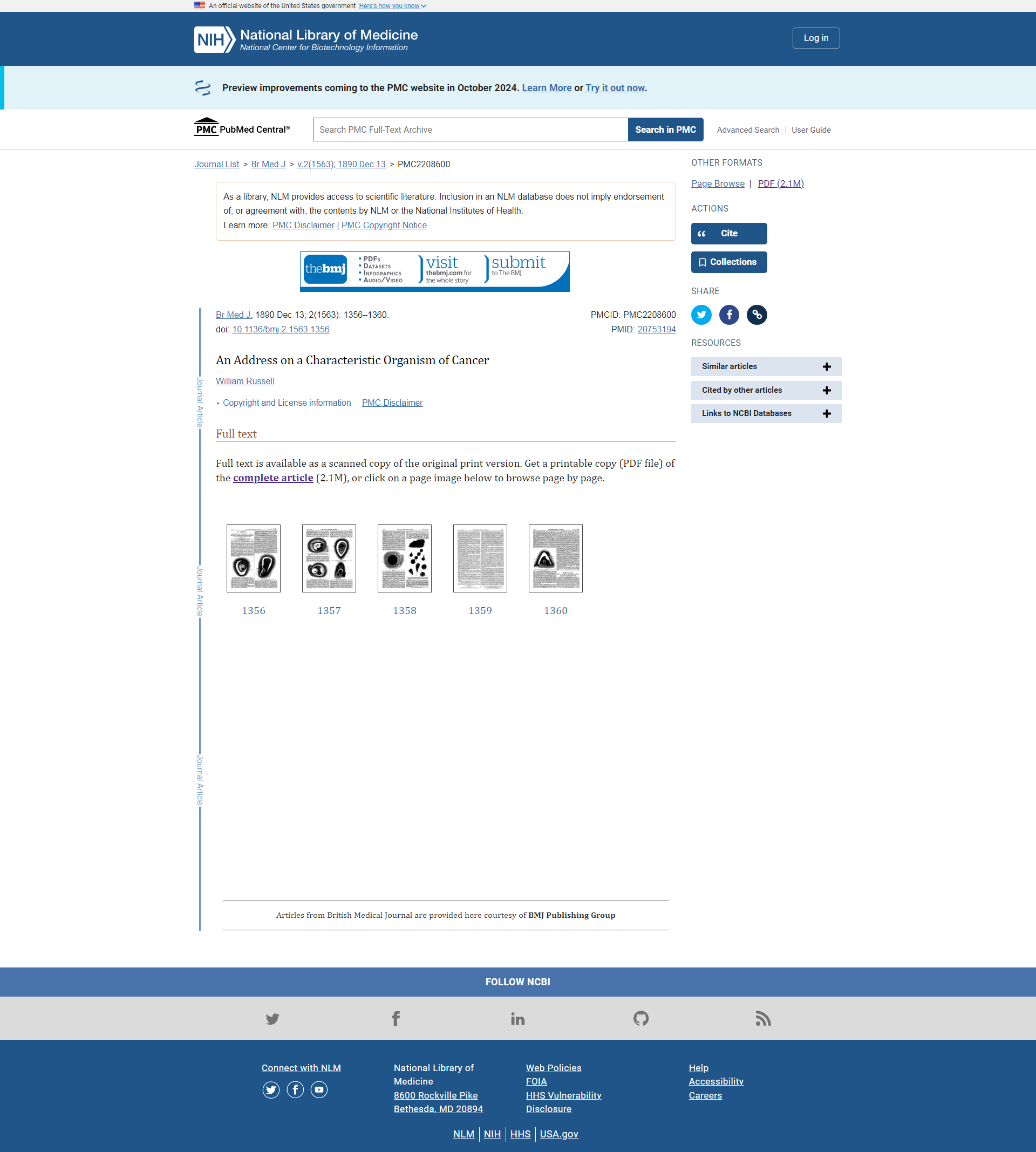Open NCBI GitHub icon
Screen dimensions: 1036x1152
(641, 1018)
